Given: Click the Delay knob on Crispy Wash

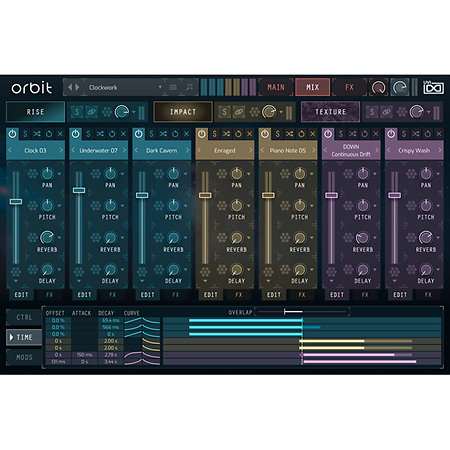Looking at the screenshot, I should point(426,269).
